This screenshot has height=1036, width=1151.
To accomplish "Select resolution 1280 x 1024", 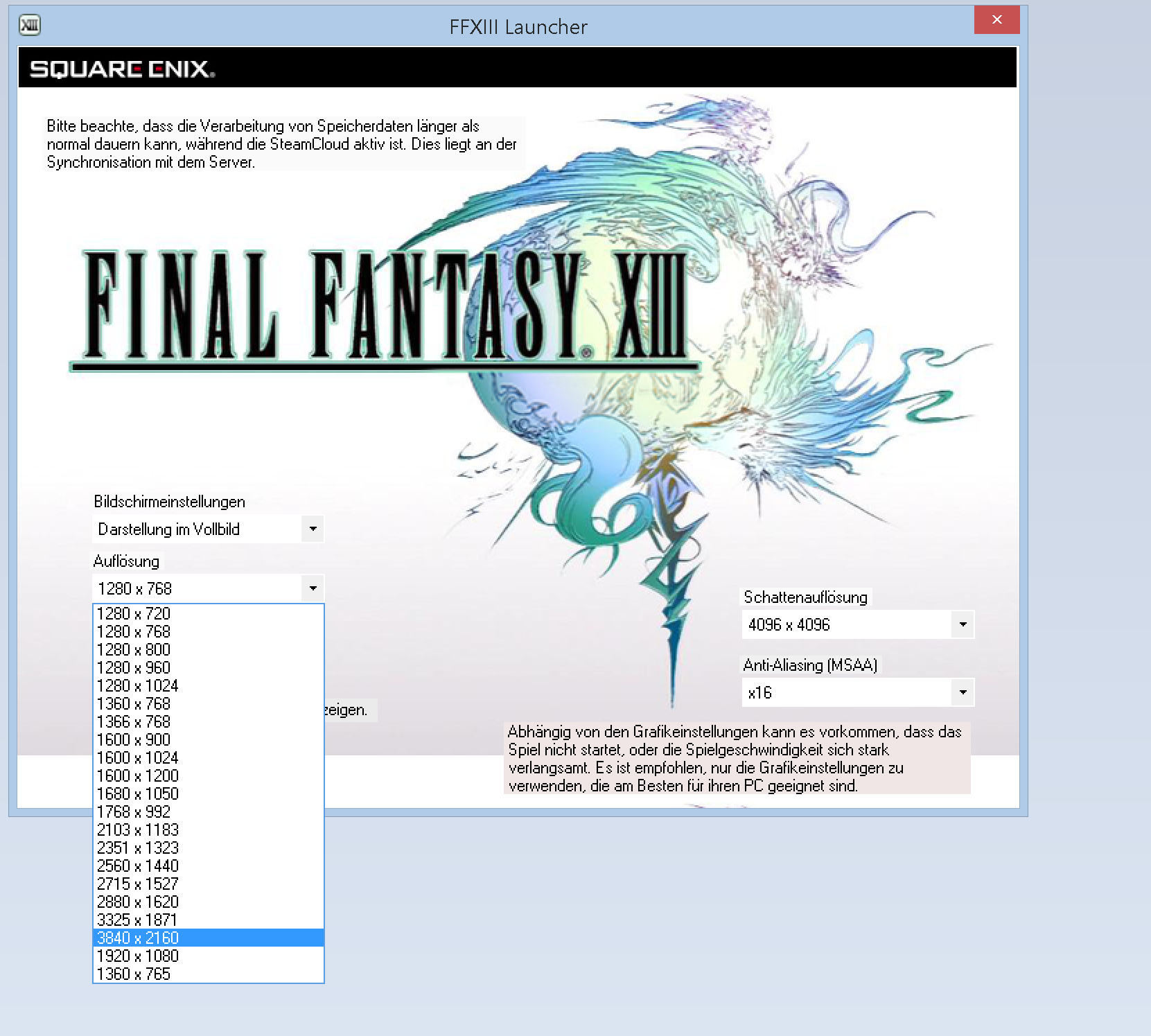I will coord(209,685).
